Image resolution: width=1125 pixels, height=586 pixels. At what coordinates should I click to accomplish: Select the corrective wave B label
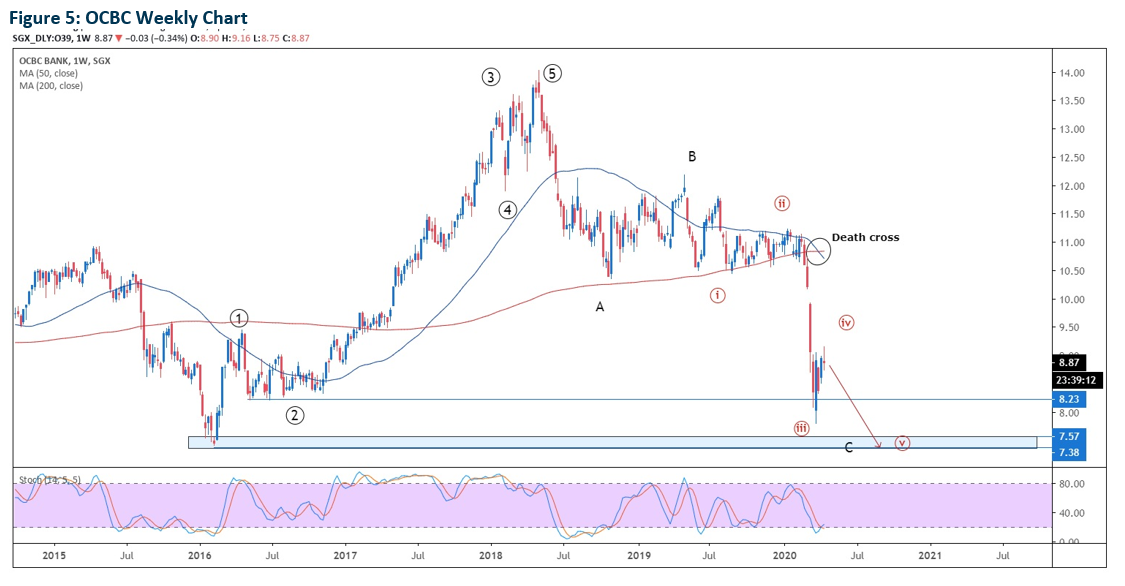(692, 156)
